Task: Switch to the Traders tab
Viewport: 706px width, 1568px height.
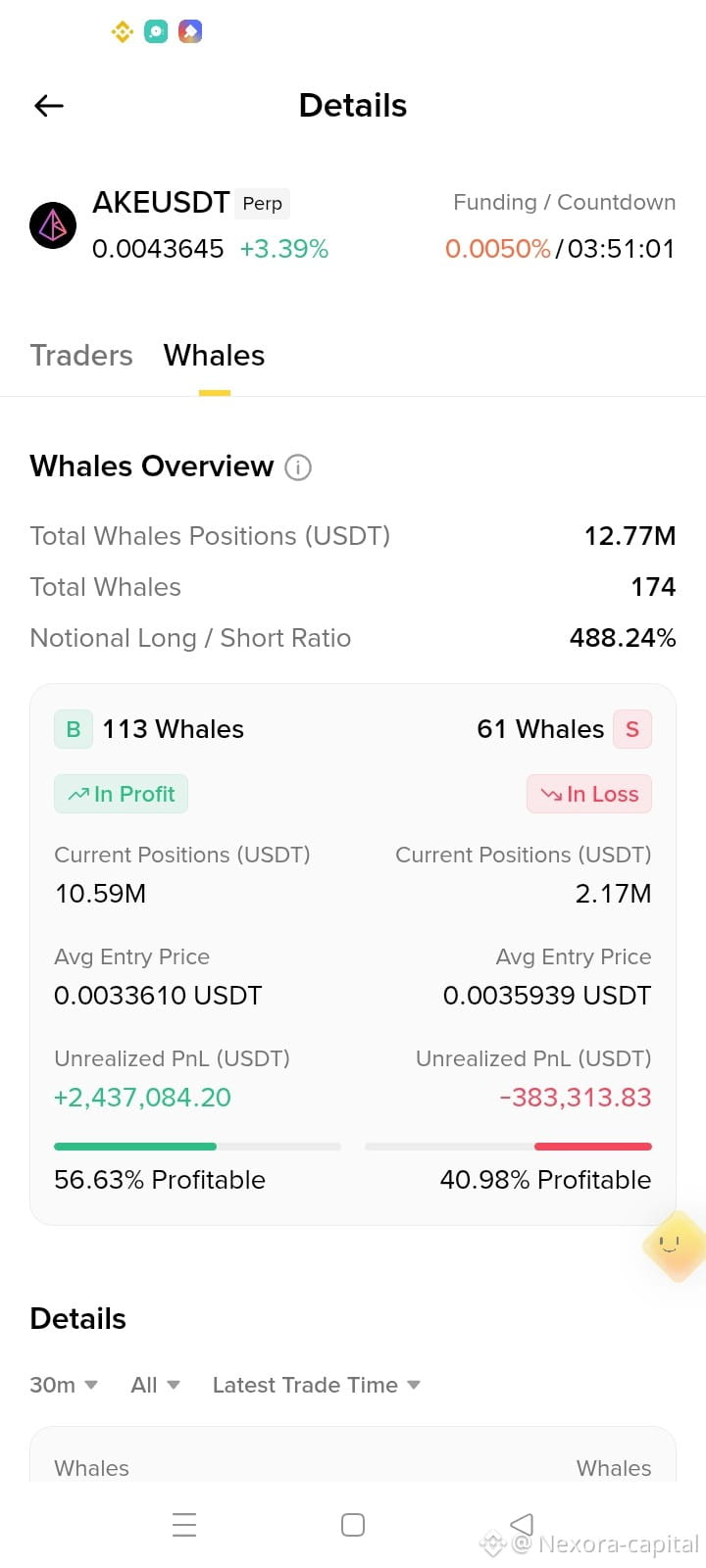Action: click(x=81, y=355)
